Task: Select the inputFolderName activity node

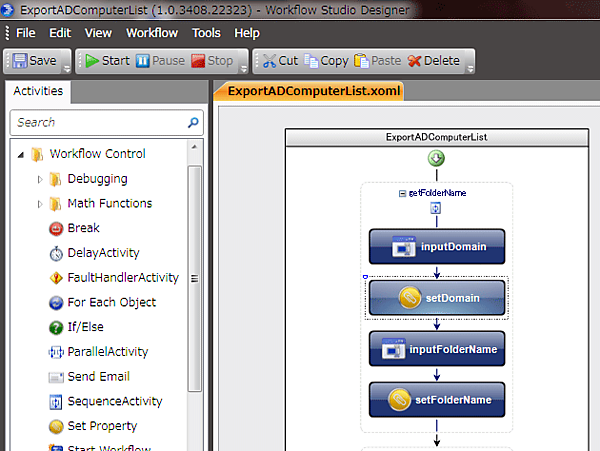Action: 437,349
